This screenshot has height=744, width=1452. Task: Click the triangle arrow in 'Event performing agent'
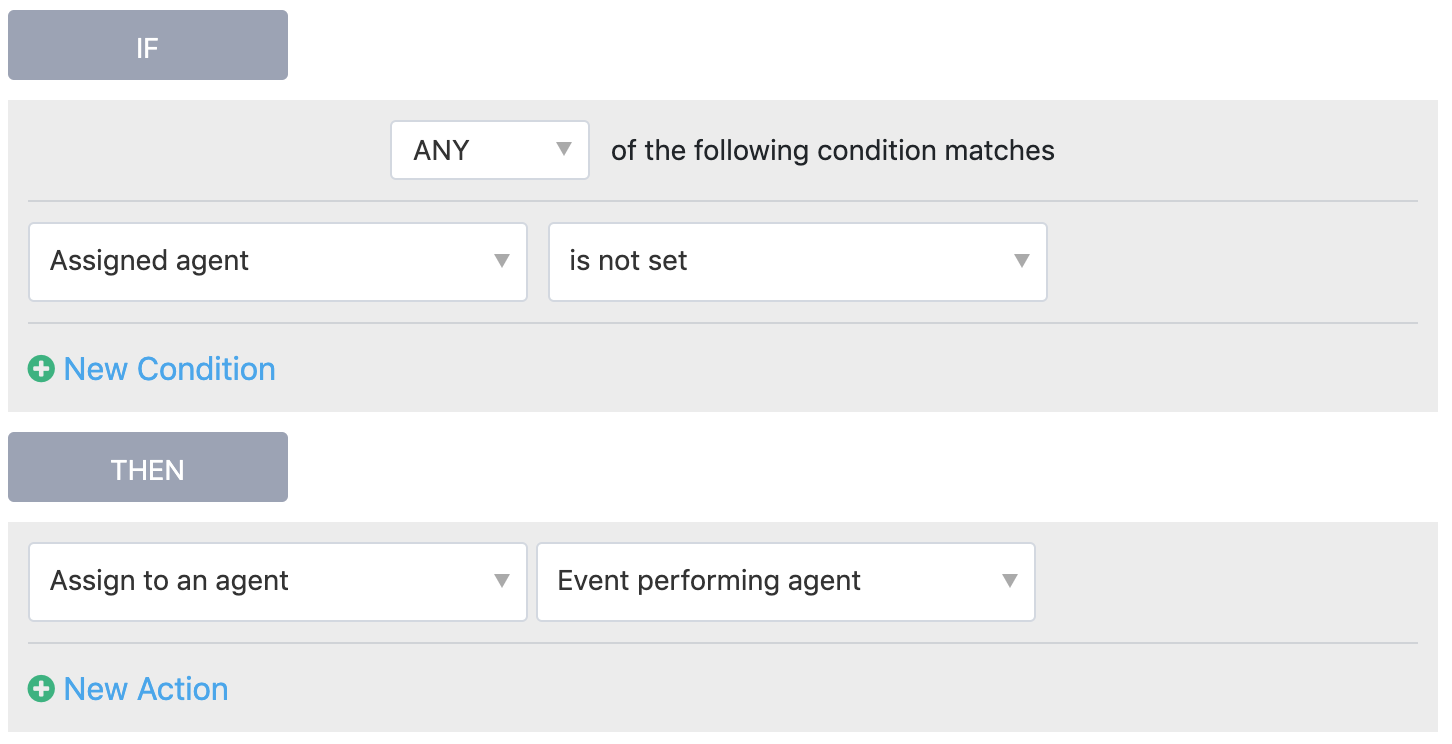1010,581
